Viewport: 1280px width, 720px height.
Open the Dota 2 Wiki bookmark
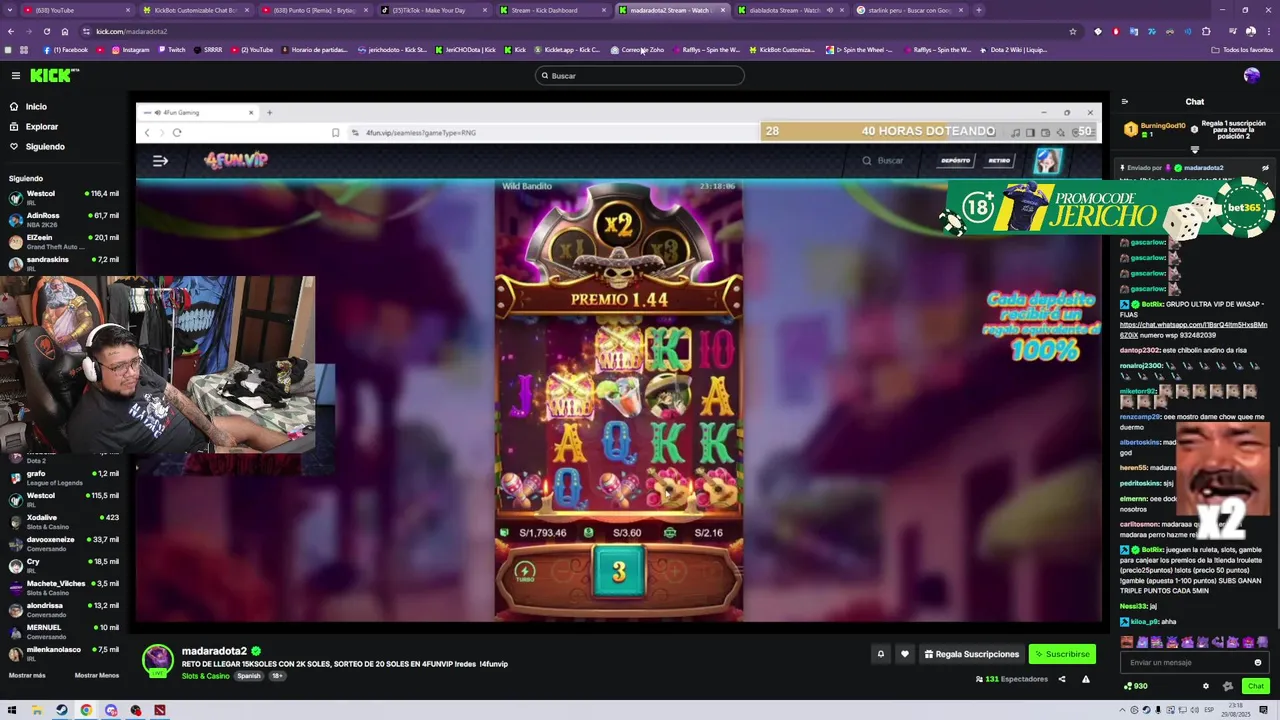point(1014,50)
